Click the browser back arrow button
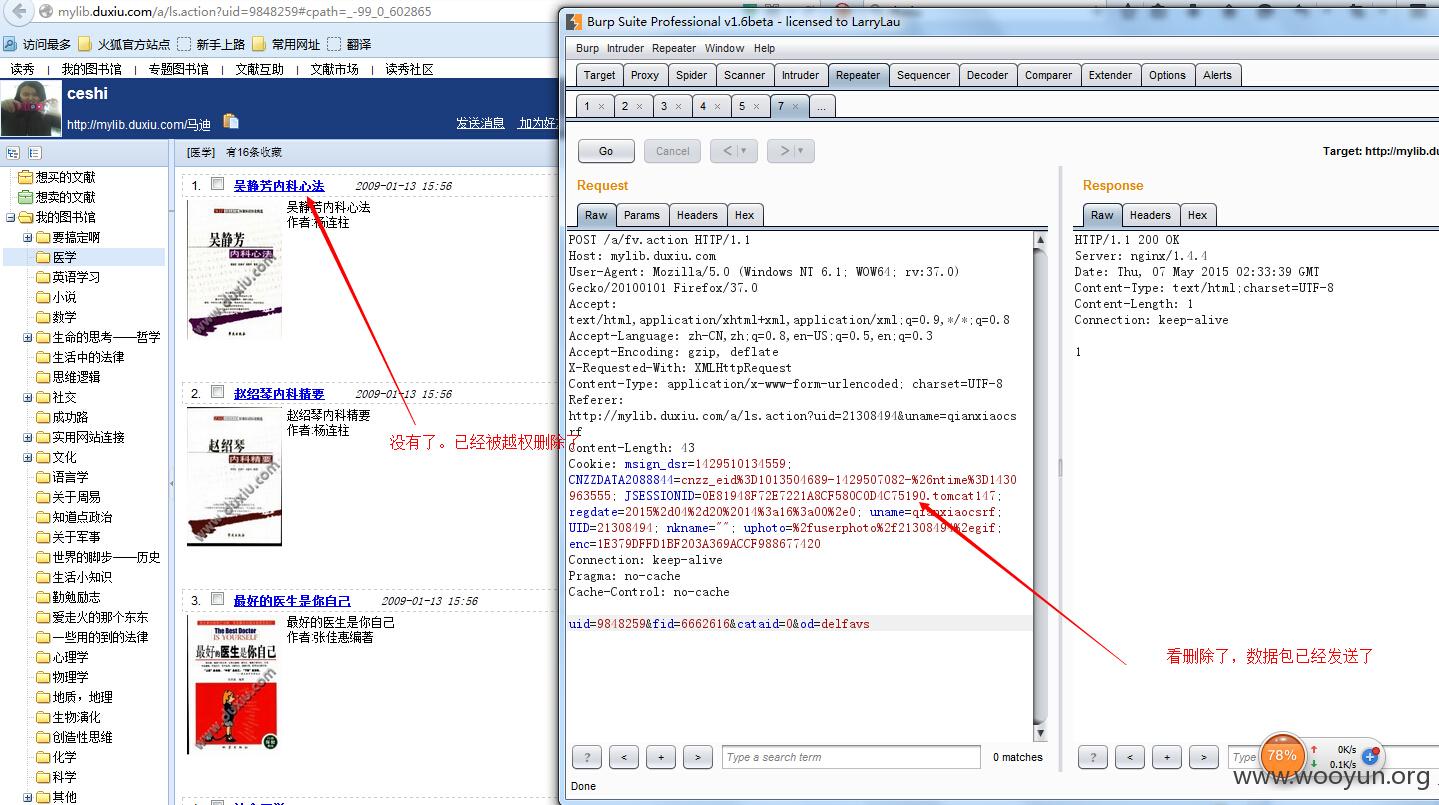Image resolution: width=1439 pixels, height=805 pixels. (17, 12)
